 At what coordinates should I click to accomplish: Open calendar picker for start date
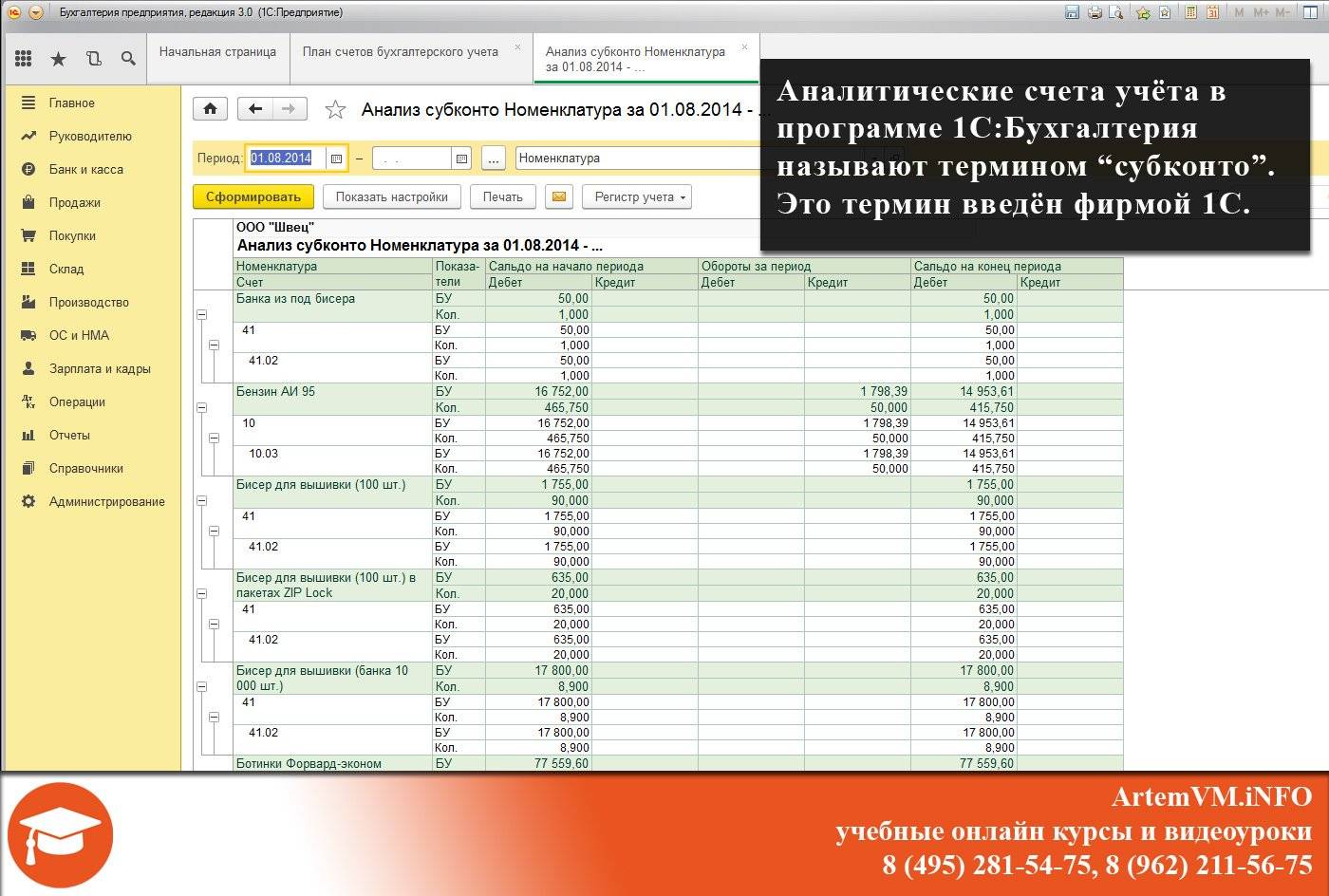coord(336,159)
